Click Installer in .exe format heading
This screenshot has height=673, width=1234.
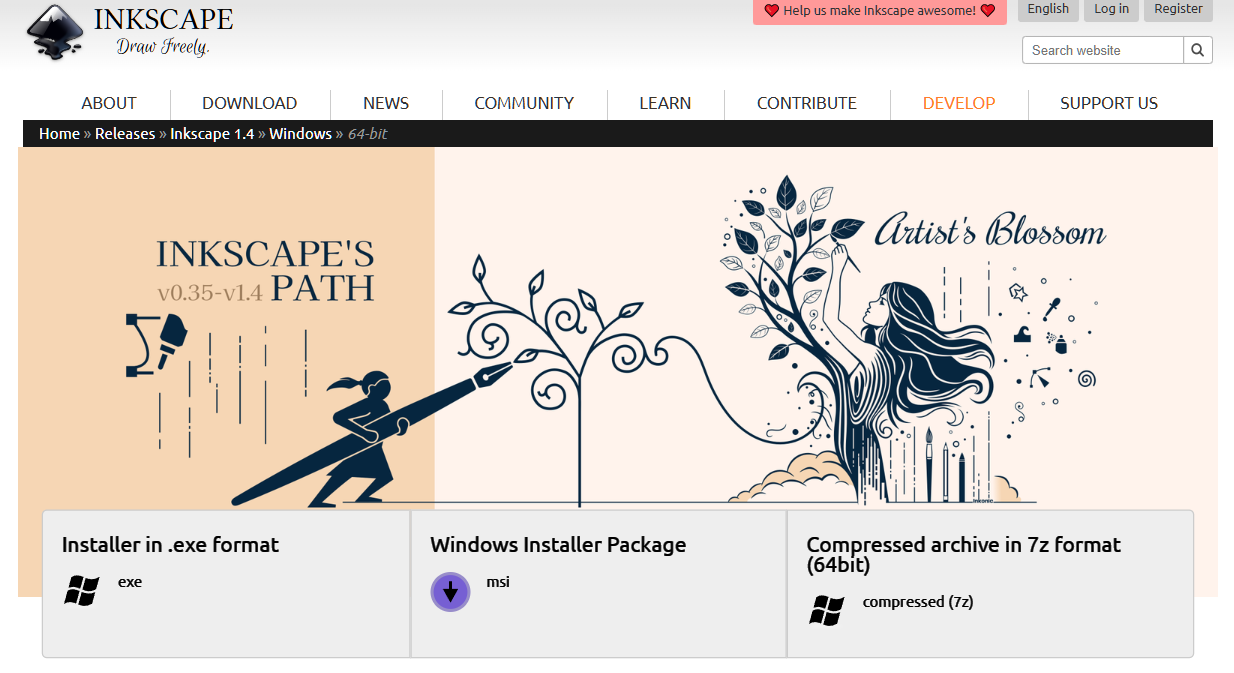tap(170, 545)
